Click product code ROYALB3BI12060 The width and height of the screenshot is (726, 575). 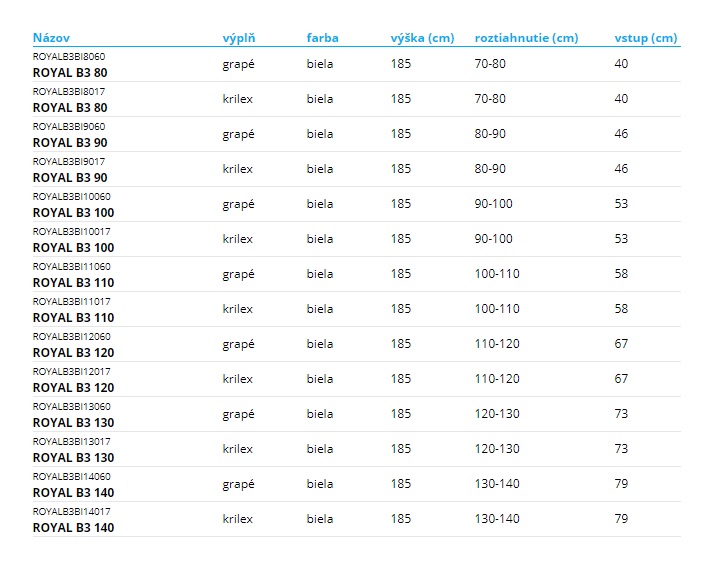pyautogui.click(x=72, y=337)
